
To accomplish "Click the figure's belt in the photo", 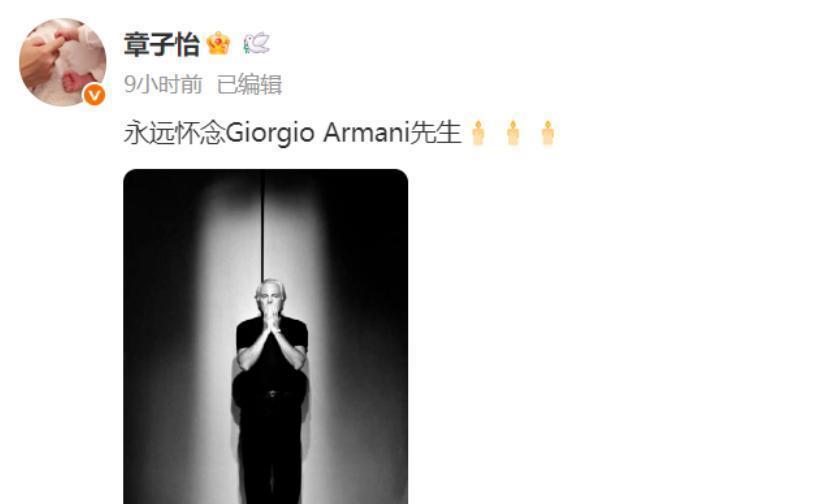I will coord(274,394).
